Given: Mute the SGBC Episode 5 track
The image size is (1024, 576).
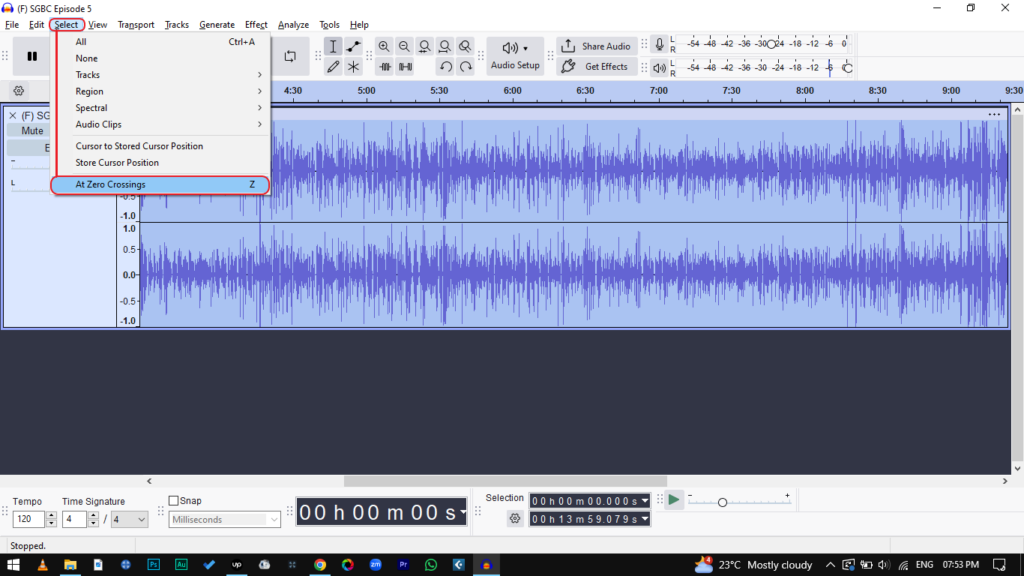Looking at the screenshot, I should [32, 130].
